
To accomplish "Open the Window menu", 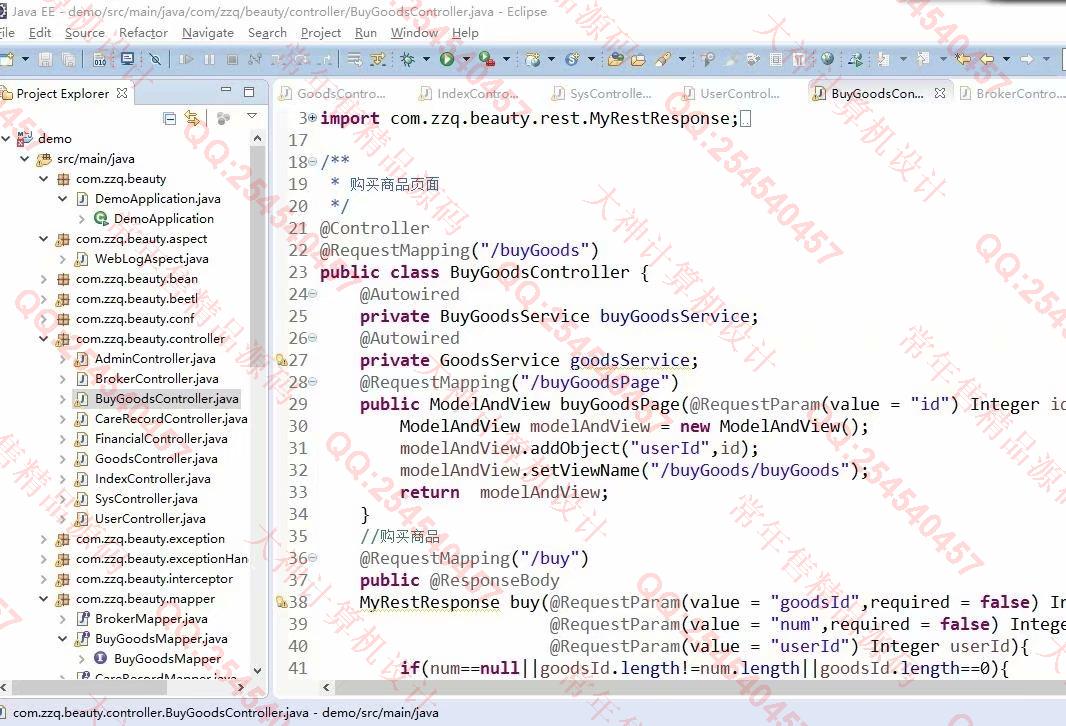I will 414,33.
